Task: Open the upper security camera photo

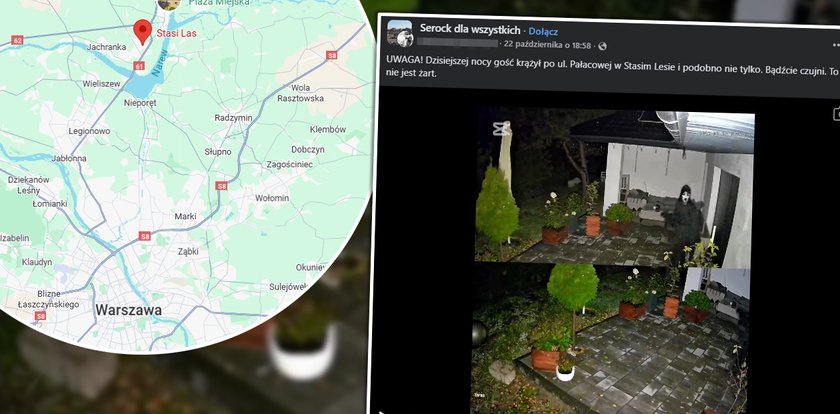Action: pyautogui.click(x=614, y=187)
